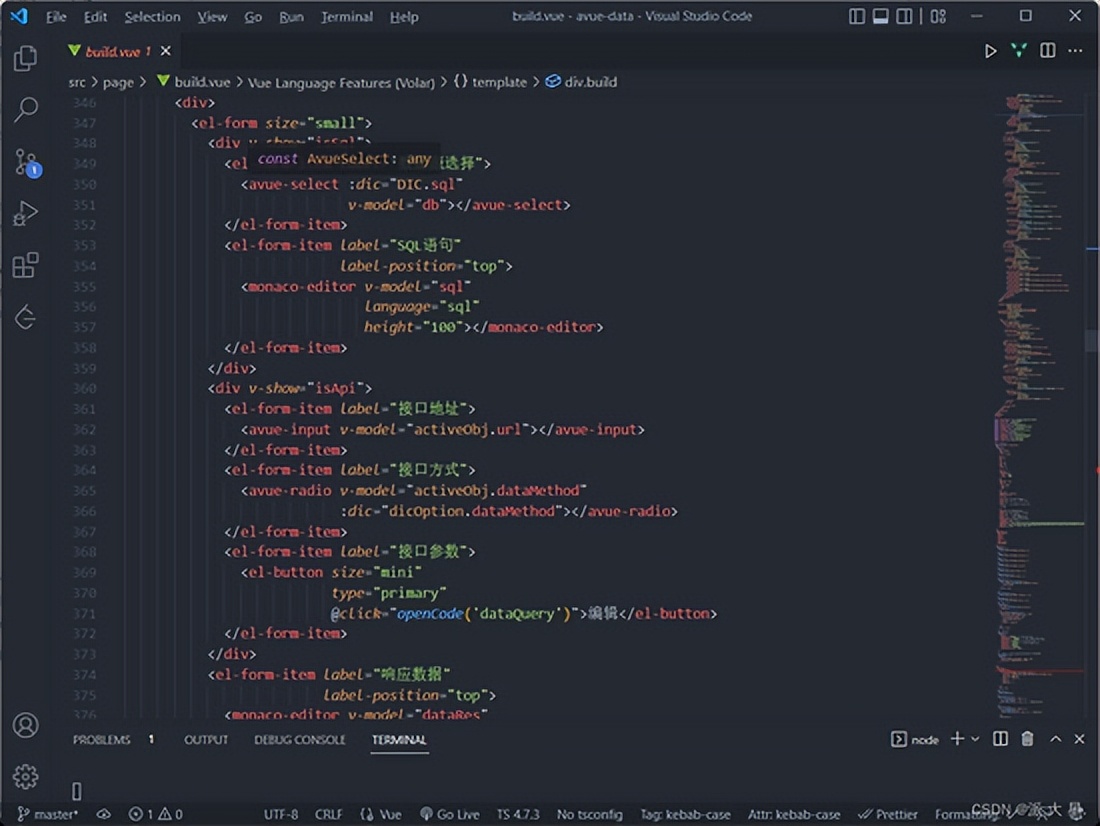Click Go Live in the status bar

point(450,814)
